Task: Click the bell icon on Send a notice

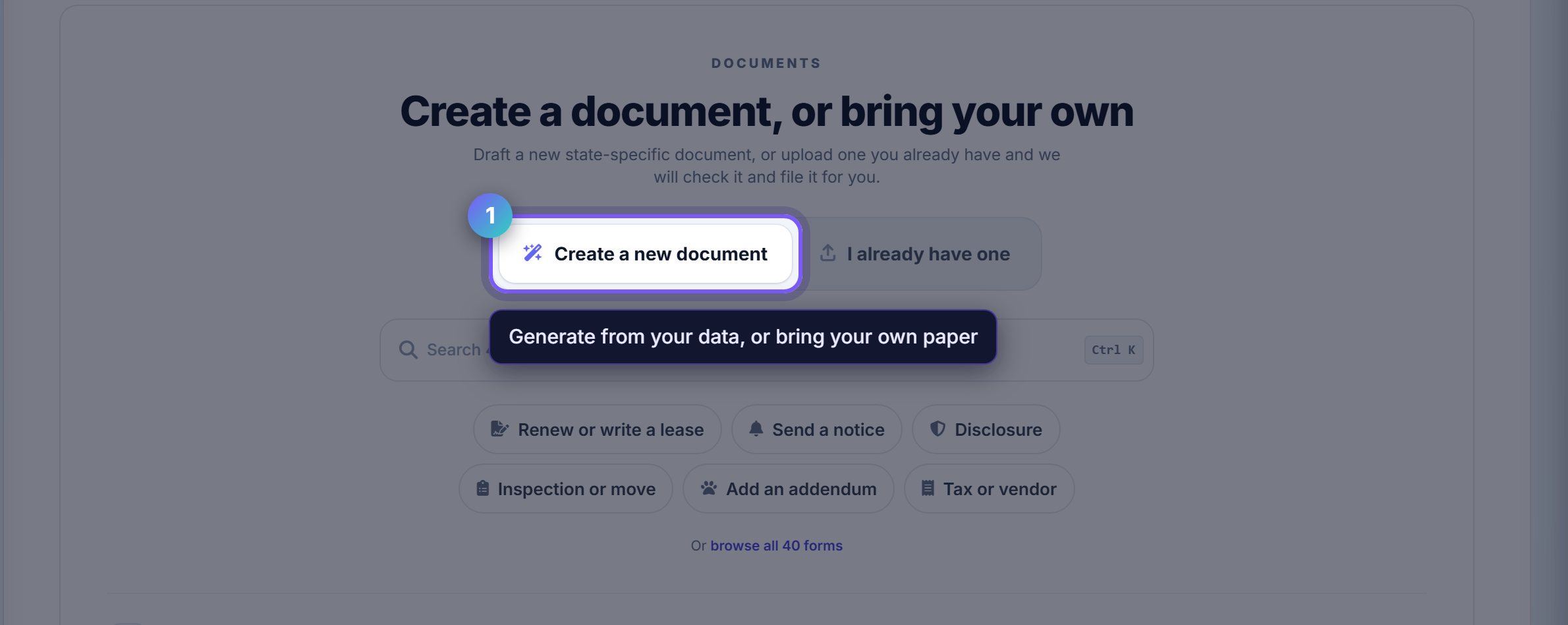Action: pyautogui.click(x=756, y=429)
